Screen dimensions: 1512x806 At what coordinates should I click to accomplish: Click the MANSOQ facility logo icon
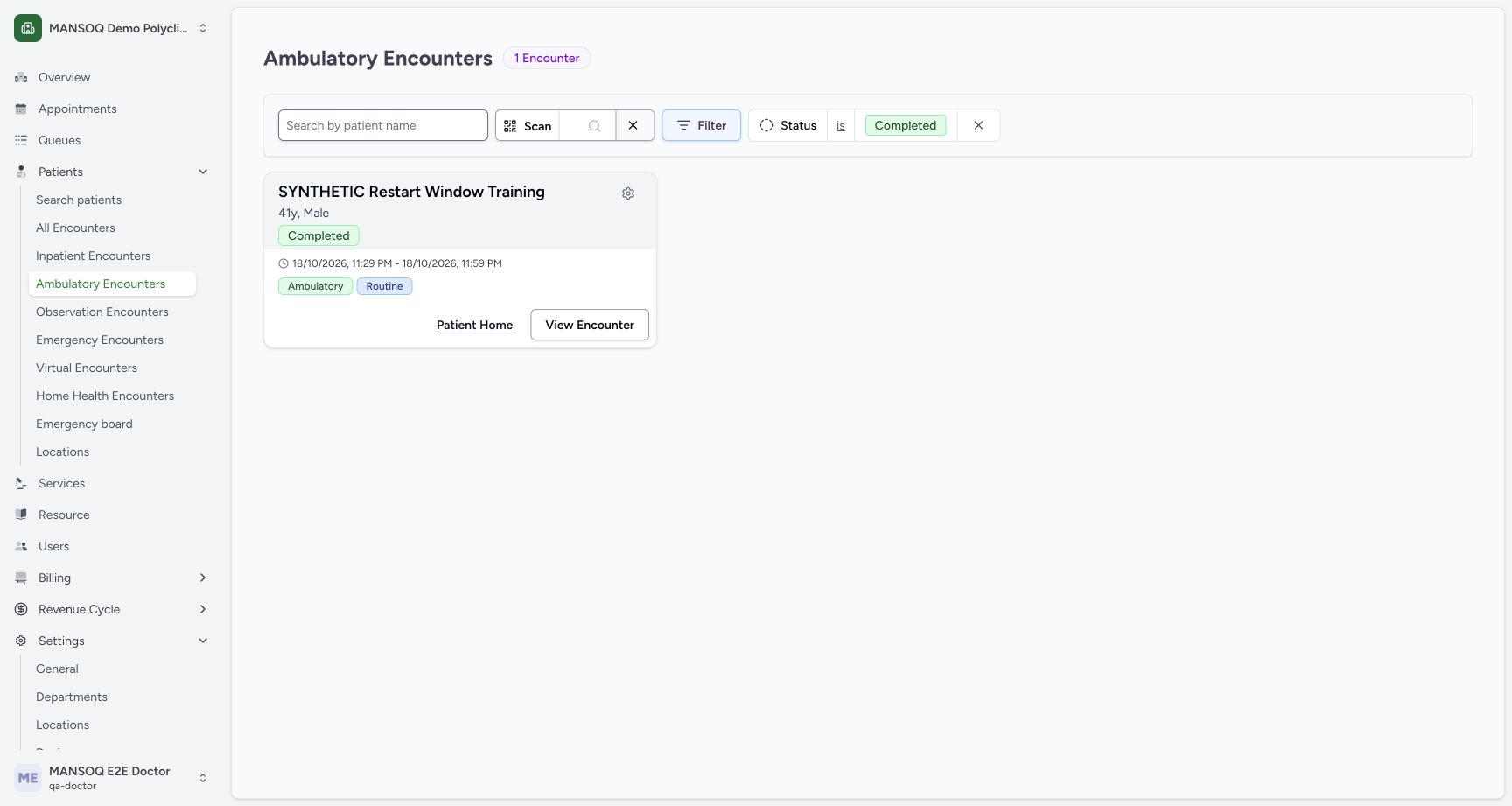click(28, 28)
